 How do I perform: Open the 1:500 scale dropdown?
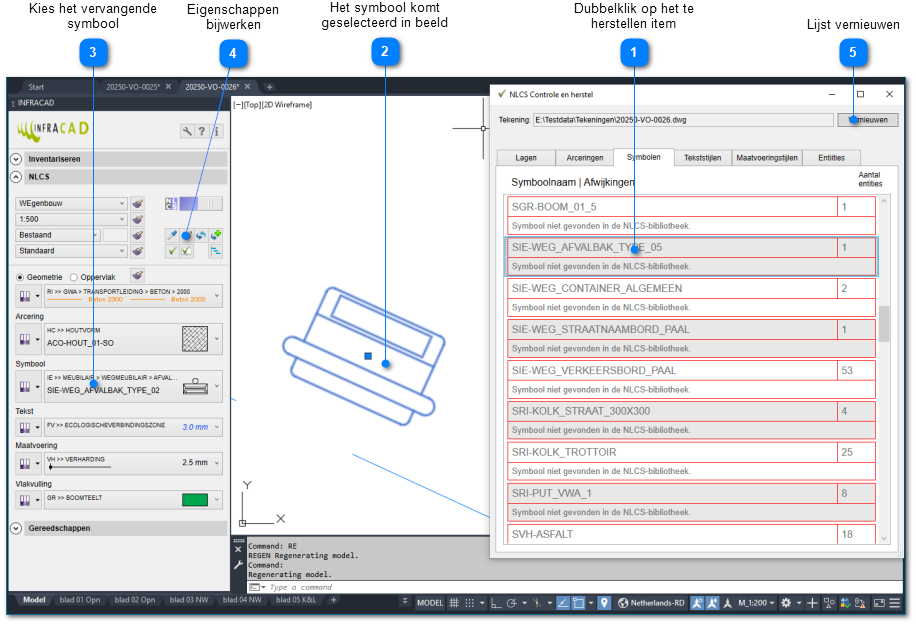pos(71,219)
